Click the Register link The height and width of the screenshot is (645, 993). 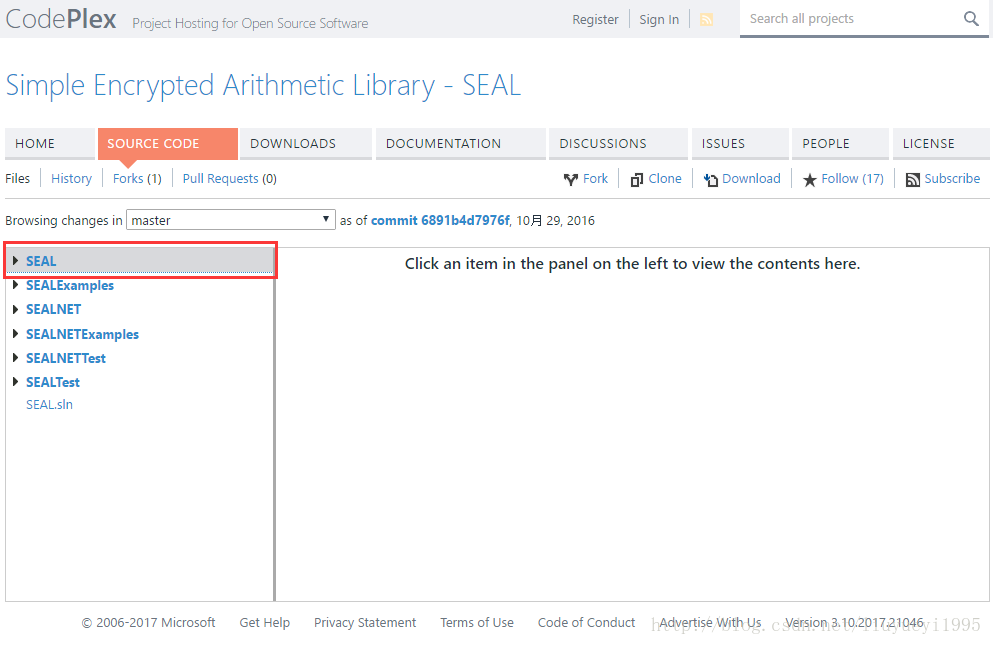pyautogui.click(x=595, y=18)
